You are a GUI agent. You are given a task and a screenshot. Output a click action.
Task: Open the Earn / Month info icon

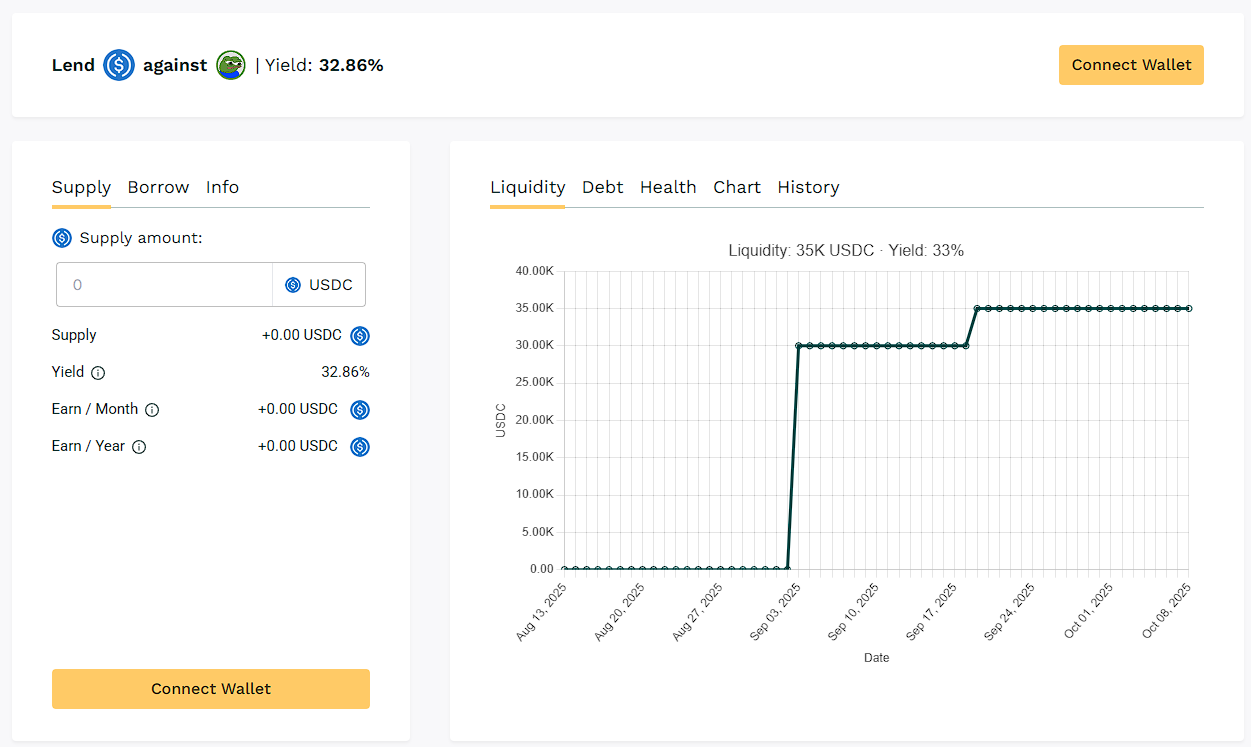pyautogui.click(x=152, y=410)
